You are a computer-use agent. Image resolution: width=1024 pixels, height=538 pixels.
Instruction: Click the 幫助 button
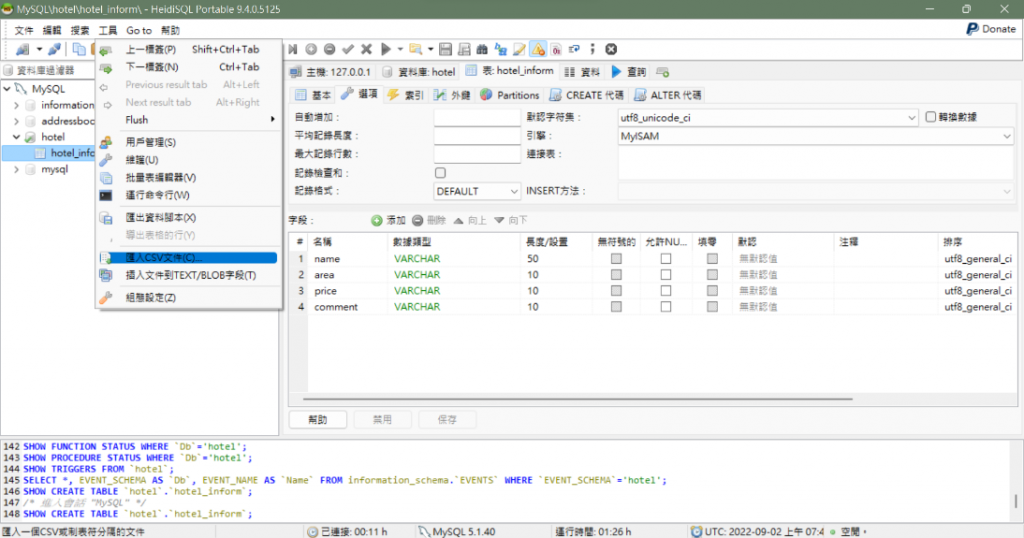pyautogui.click(x=318, y=420)
